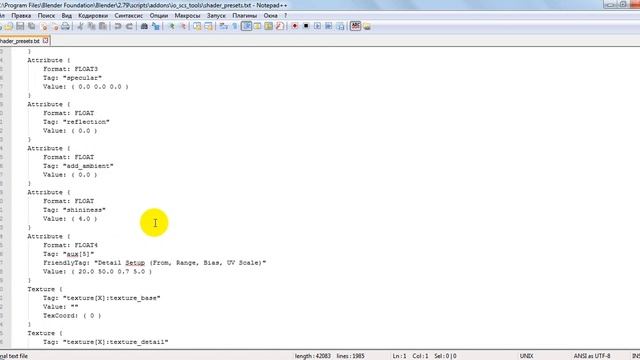Click the Save All toolbar icon
The height and width of the screenshot is (360, 640).
click(31, 27)
